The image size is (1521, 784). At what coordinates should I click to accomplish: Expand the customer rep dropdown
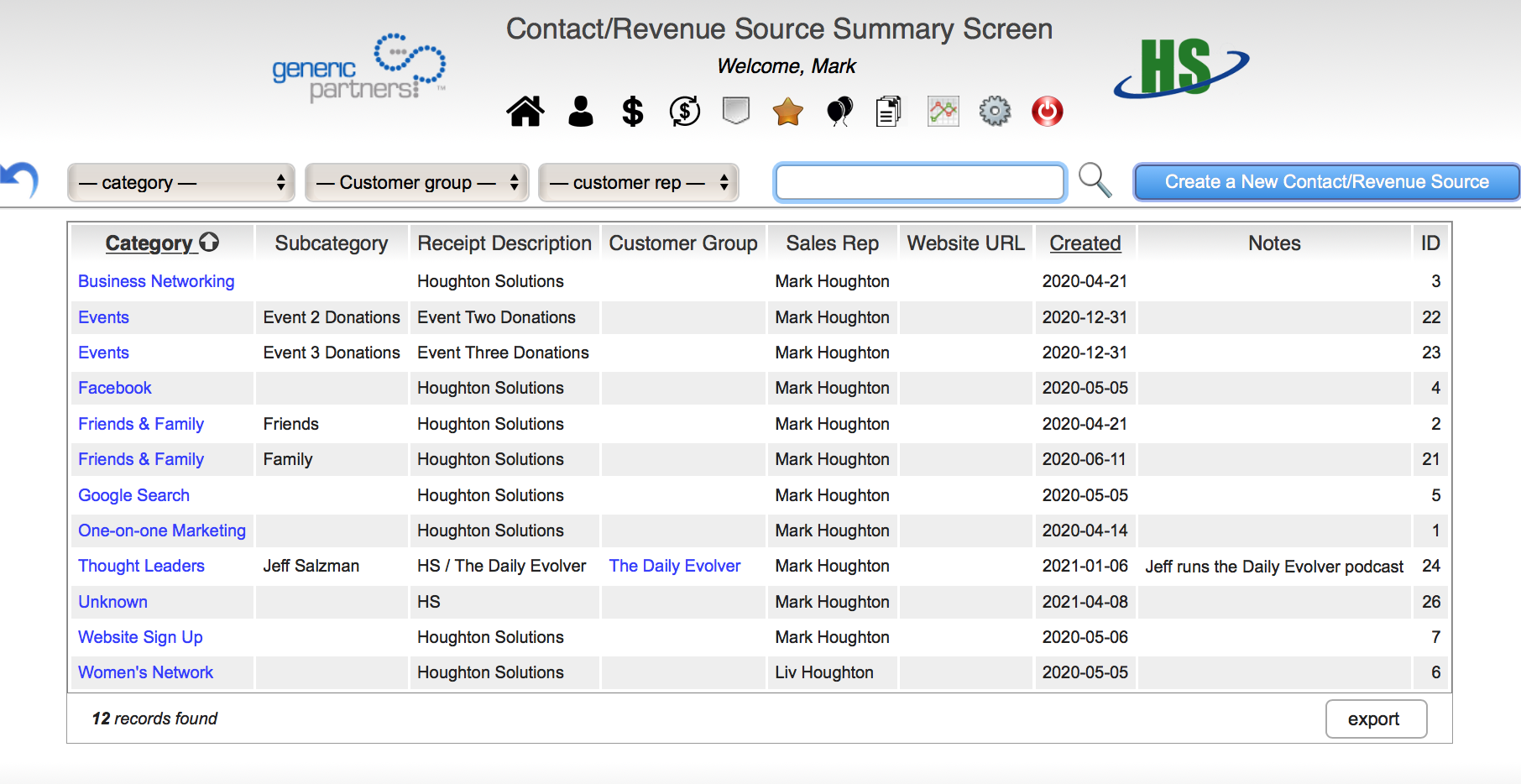click(639, 182)
